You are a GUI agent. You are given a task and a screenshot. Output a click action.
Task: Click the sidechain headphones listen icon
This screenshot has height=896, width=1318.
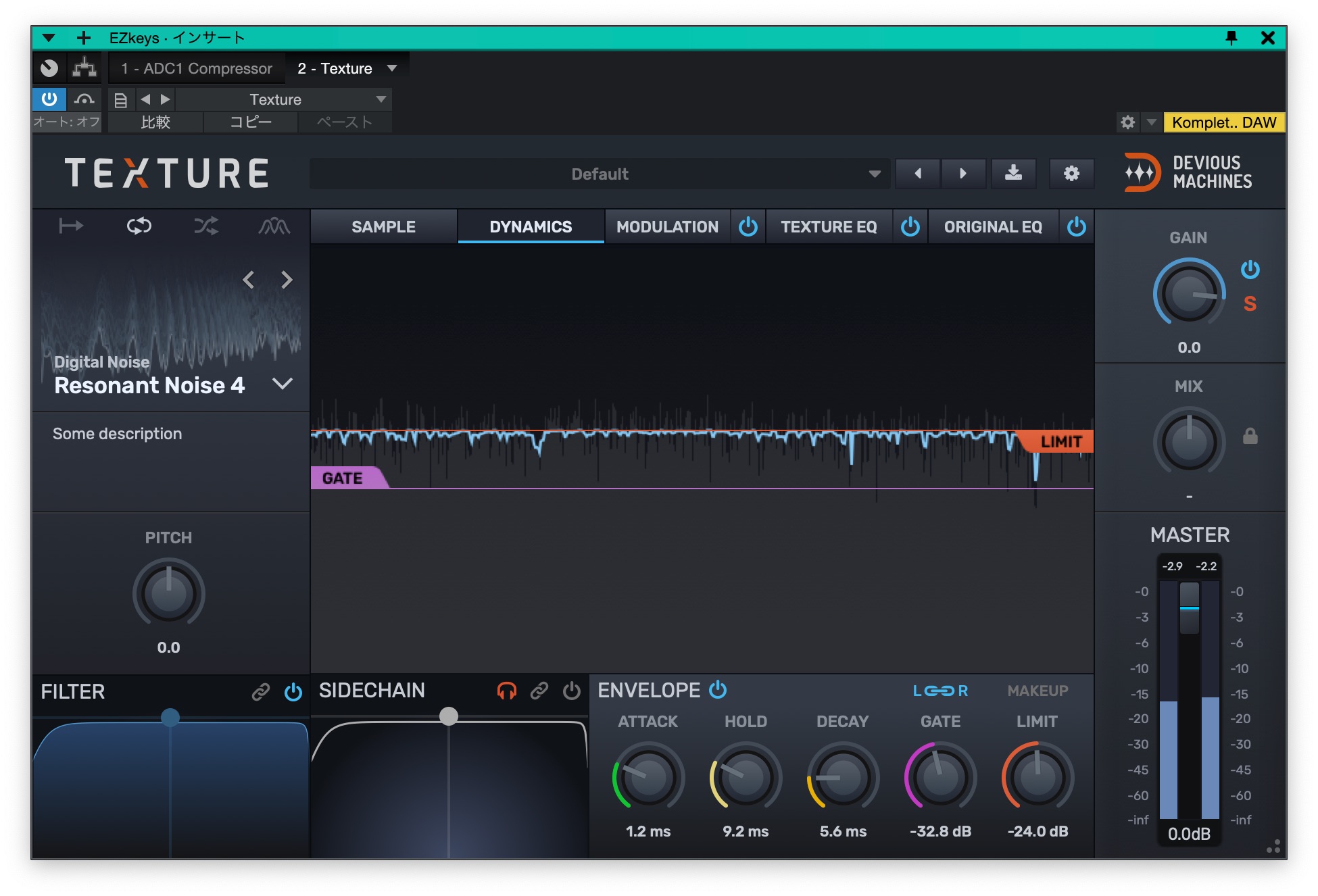506,691
